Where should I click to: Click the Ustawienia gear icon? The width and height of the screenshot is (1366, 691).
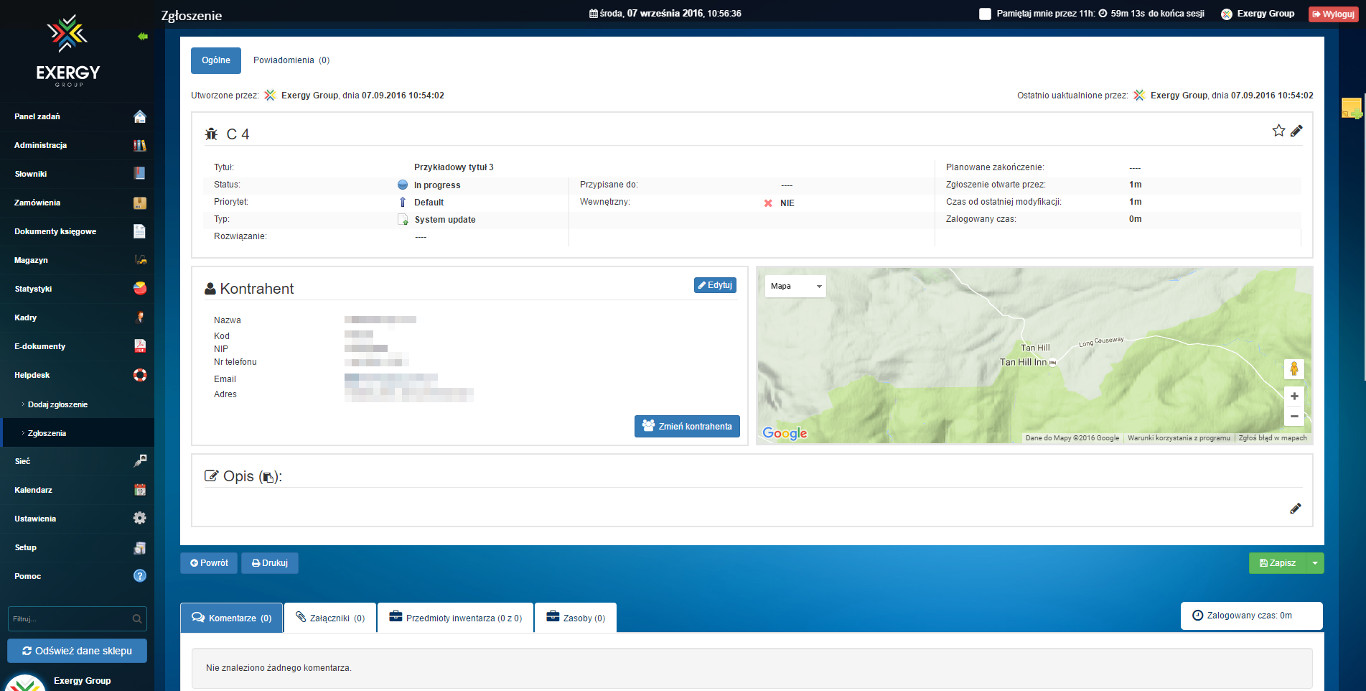(x=140, y=519)
